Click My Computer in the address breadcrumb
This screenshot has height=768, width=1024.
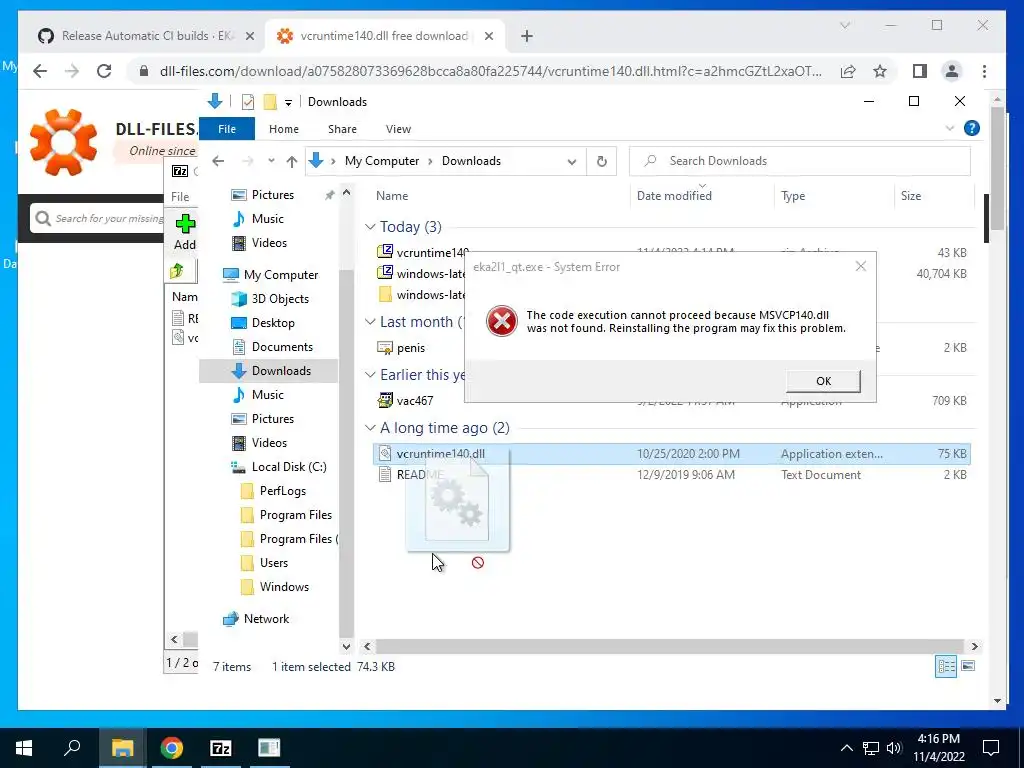click(x=382, y=161)
